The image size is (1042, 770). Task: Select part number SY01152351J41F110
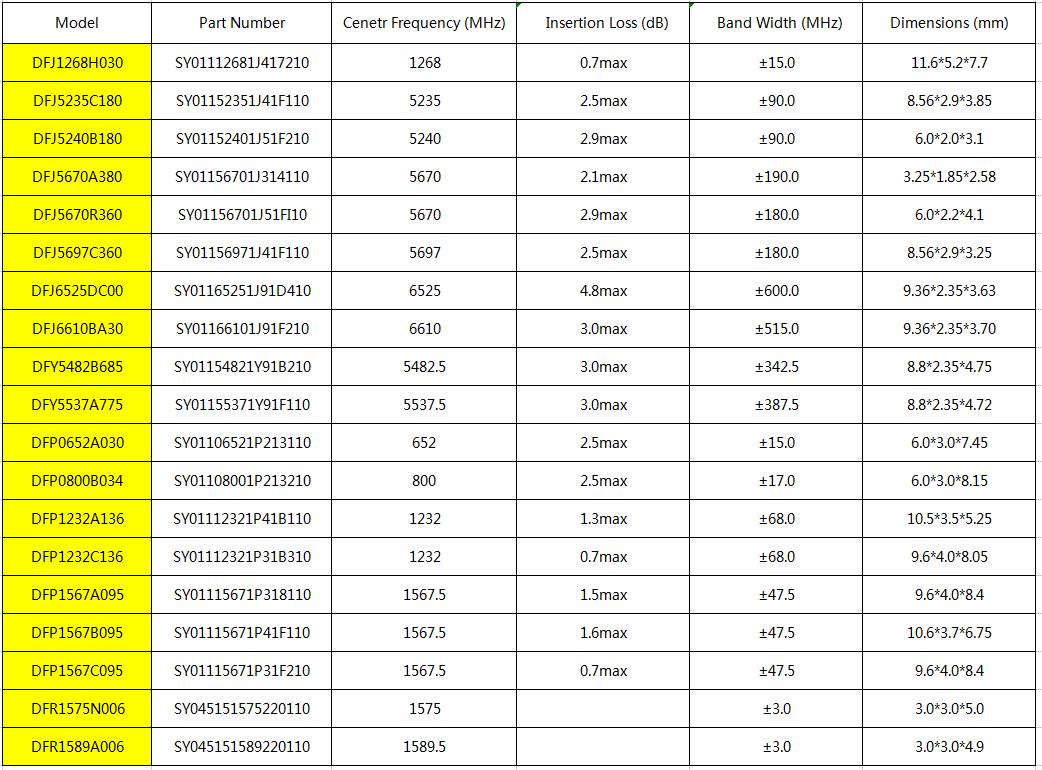[242, 101]
